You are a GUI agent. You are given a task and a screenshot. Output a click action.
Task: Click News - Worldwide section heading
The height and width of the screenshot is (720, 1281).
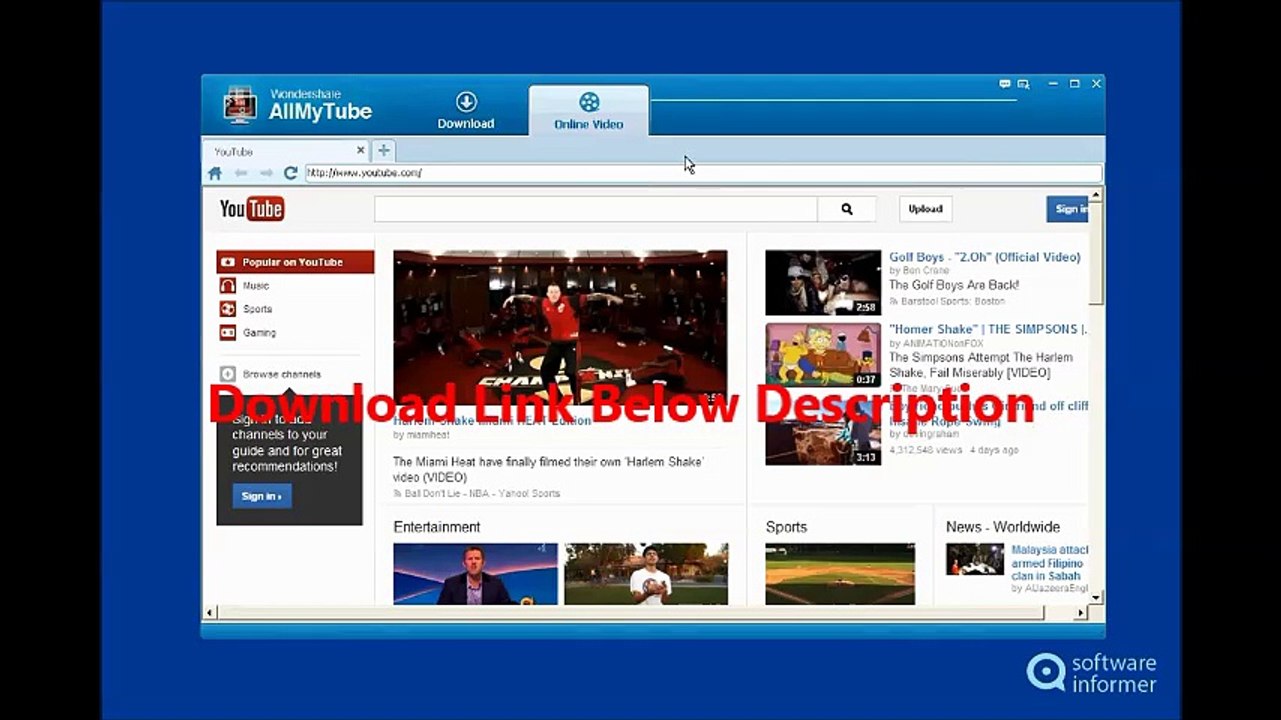click(1003, 527)
